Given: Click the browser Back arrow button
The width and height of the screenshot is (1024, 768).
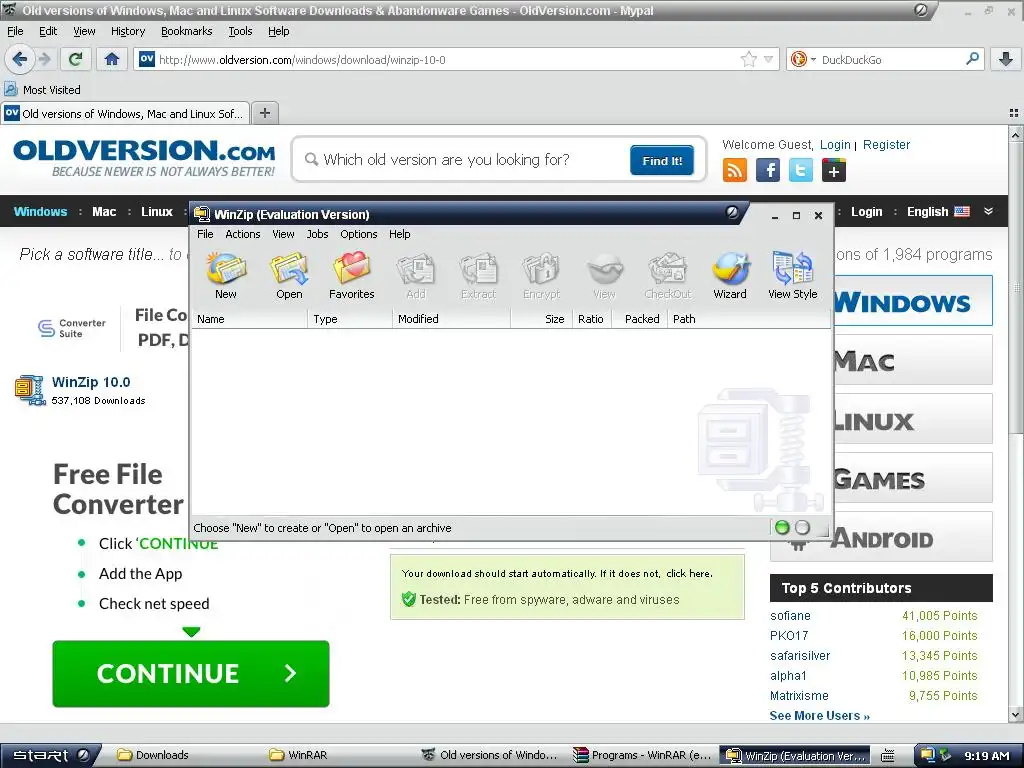Looking at the screenshot, I should click(20, 59).
